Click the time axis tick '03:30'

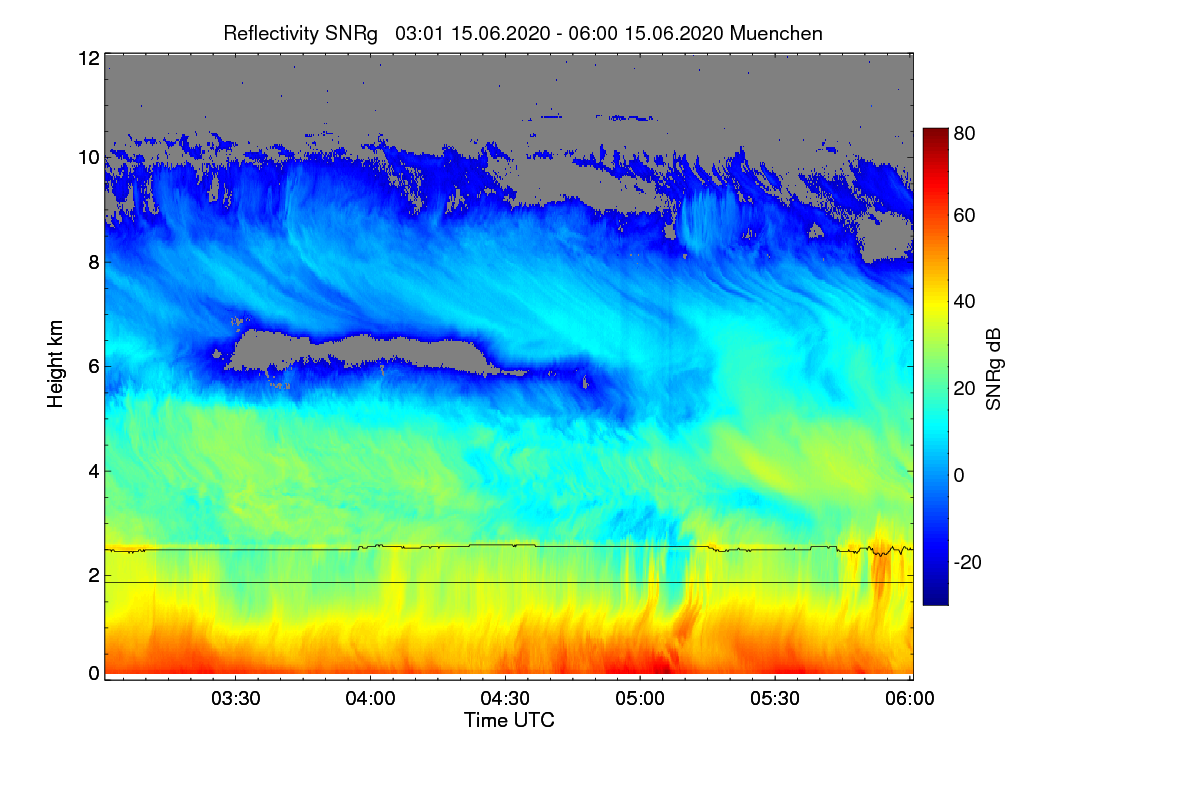[x=236, y=700]
